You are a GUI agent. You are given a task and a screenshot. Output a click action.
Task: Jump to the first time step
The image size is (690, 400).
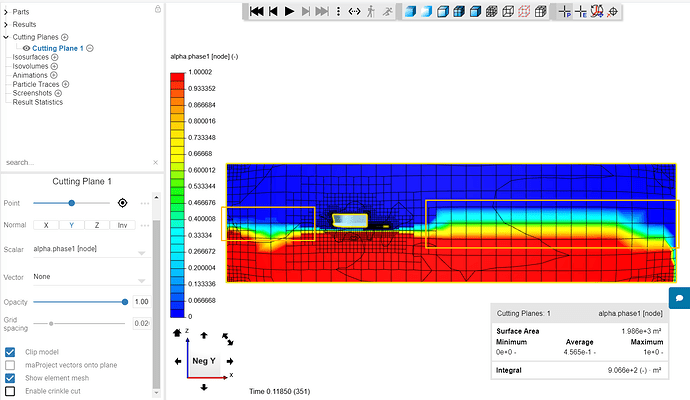(256, 11)
